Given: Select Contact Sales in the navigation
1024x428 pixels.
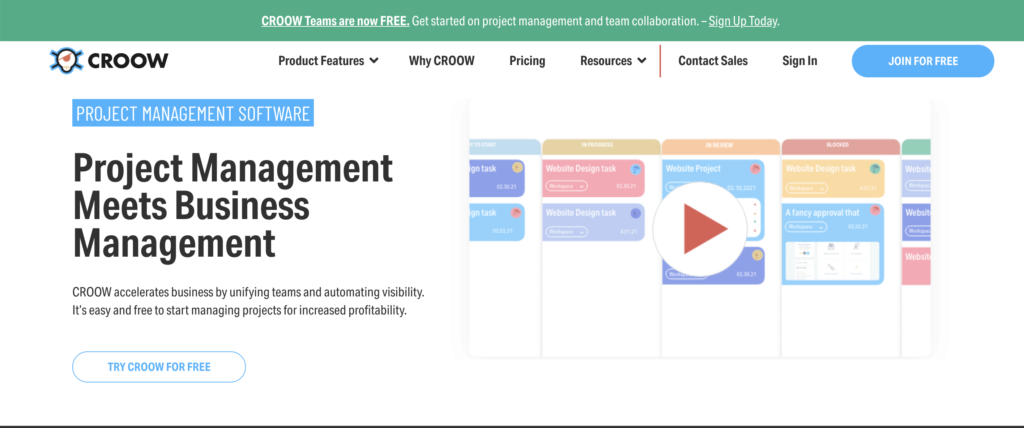Looking at the screenshot, I should click(712, 61).
